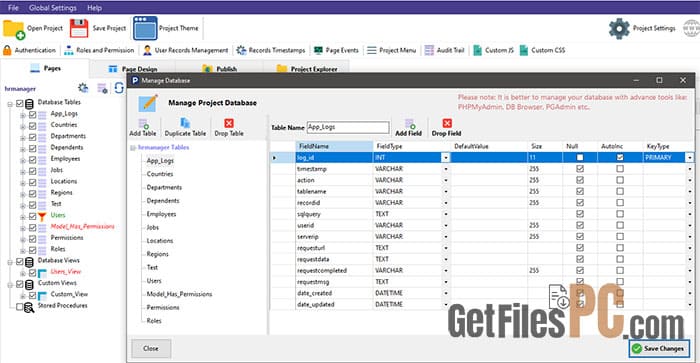Click the Save Changes button

[659, 348]
